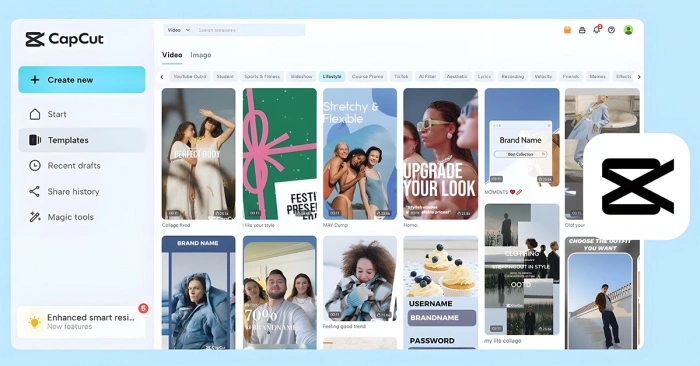Screen dimensions: 700x366
Task: Open the Brand Name Best Collection template
Action: (x=522, y=137)
